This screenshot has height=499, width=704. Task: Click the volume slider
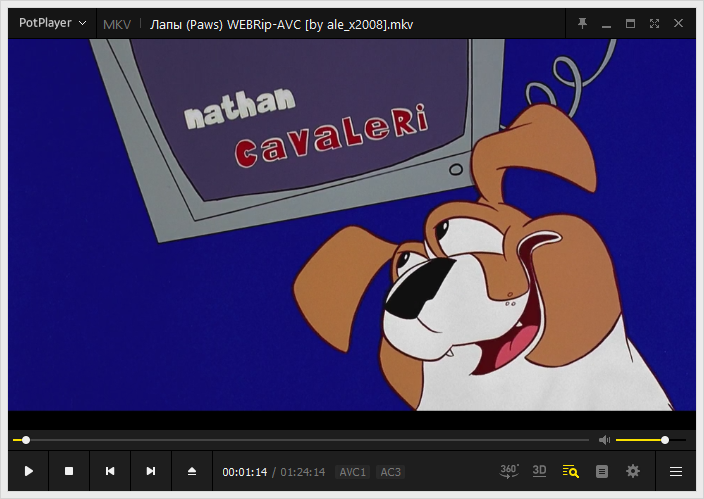point(651,440)
